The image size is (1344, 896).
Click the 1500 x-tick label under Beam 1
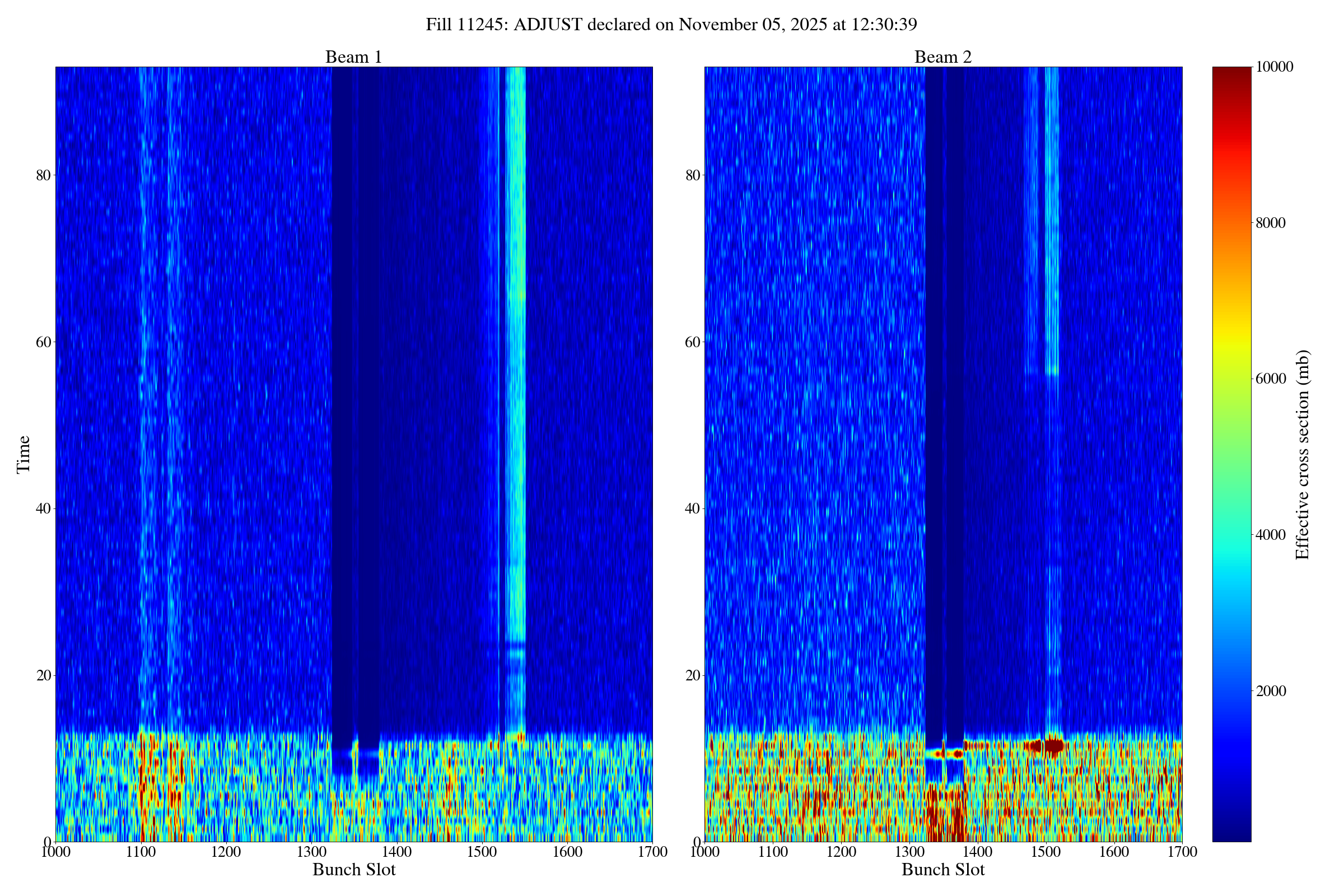point(482,852)
